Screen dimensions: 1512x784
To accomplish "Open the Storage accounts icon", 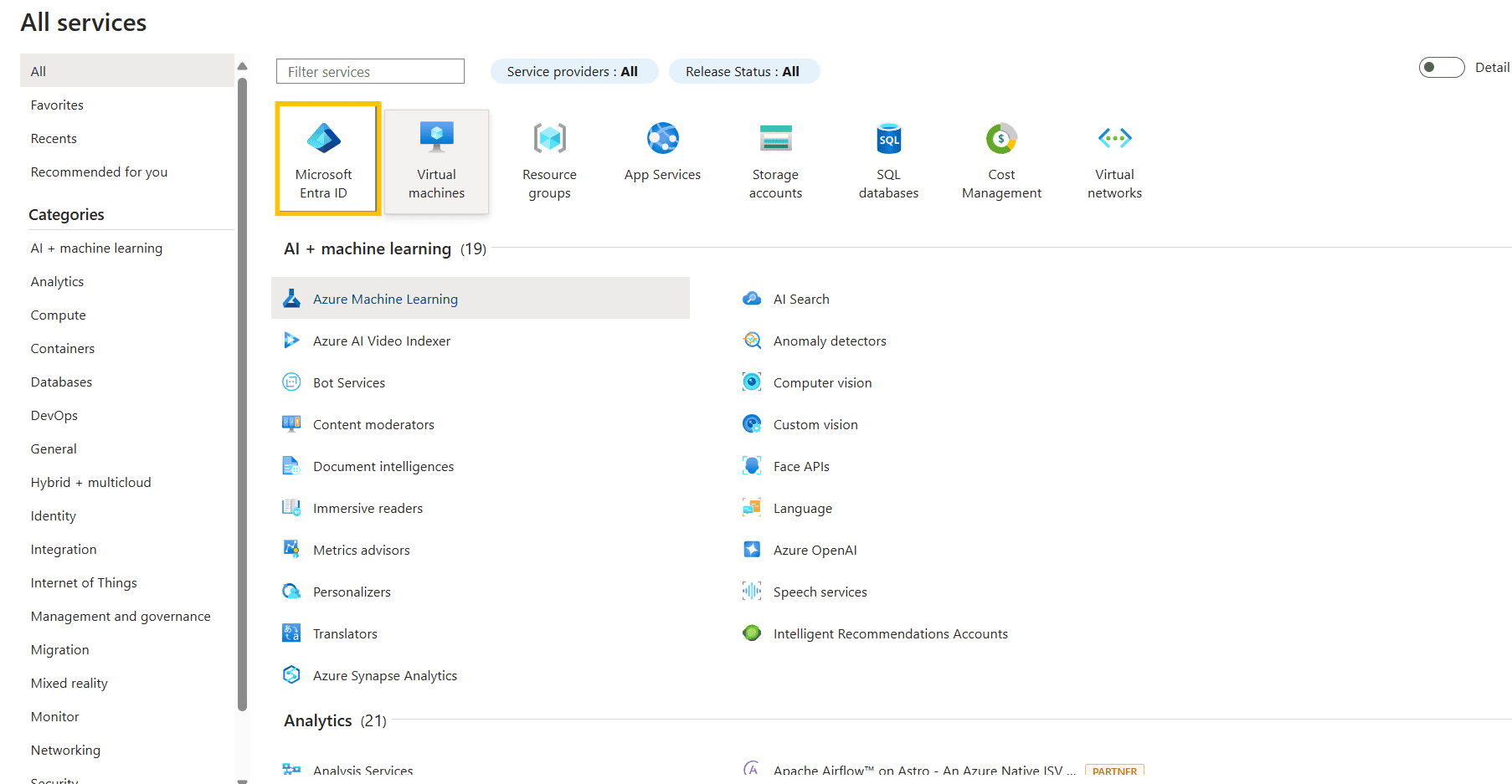I will point(776,138).
